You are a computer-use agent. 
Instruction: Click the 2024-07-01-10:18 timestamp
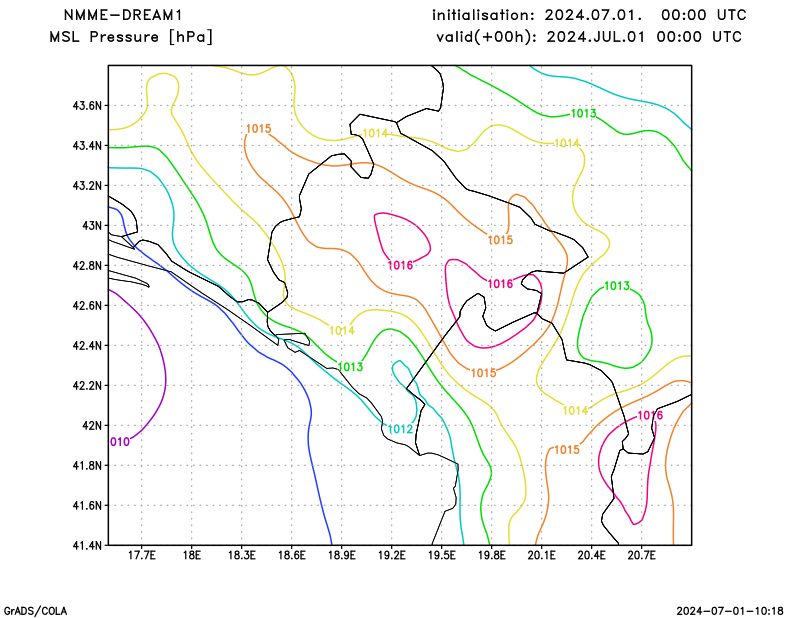tap(730, 611)
